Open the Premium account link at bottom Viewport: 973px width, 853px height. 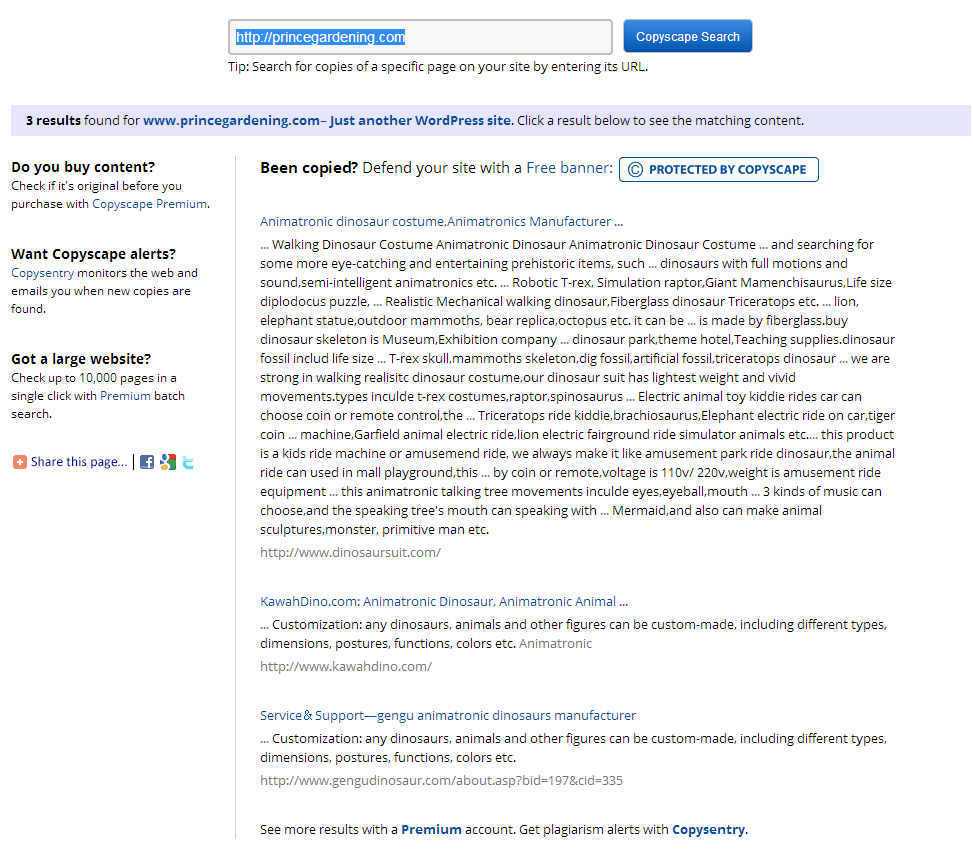click(431, 829)
